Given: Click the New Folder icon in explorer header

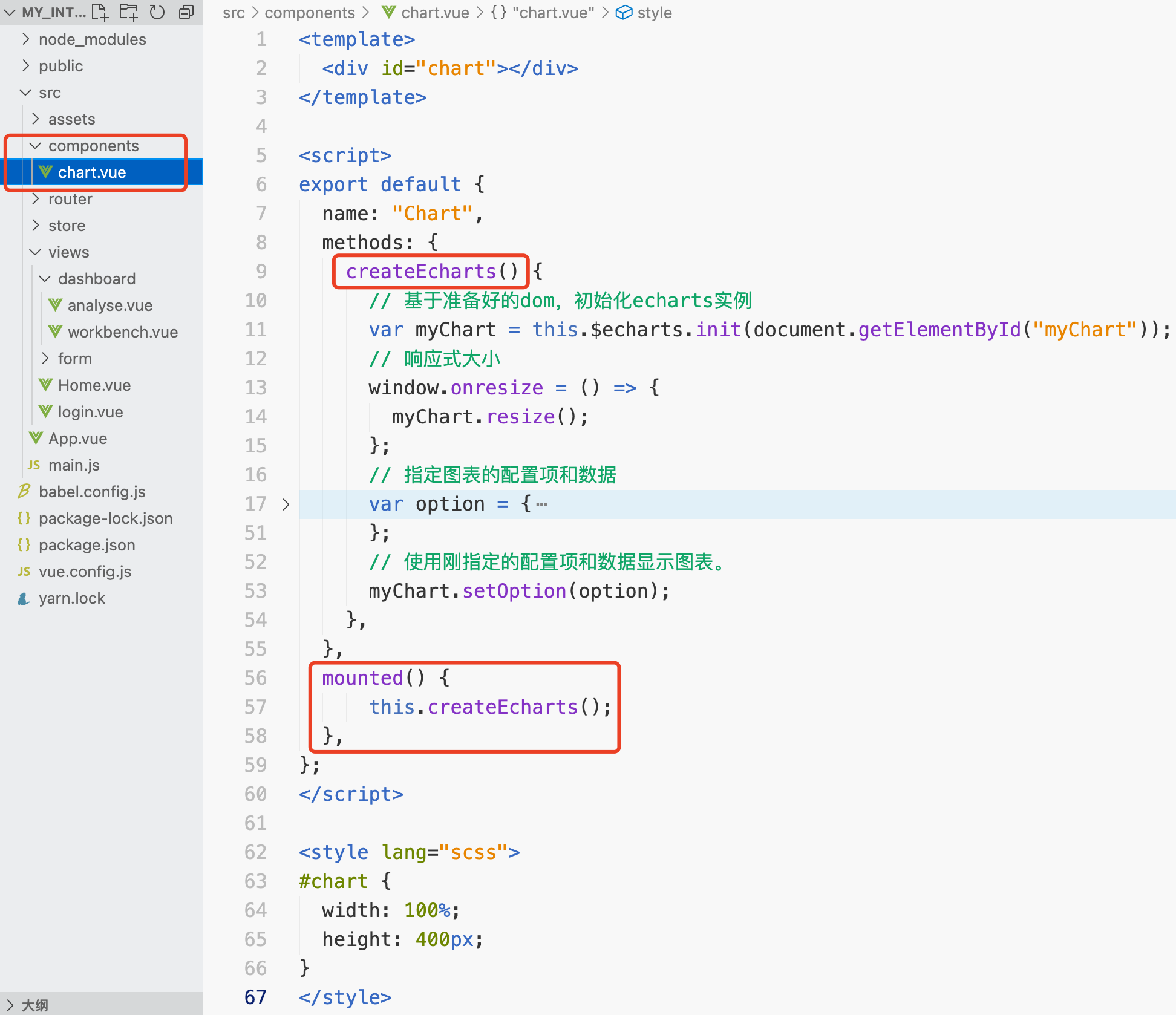Looking at the screenshot, I should [x=128, y=12].
